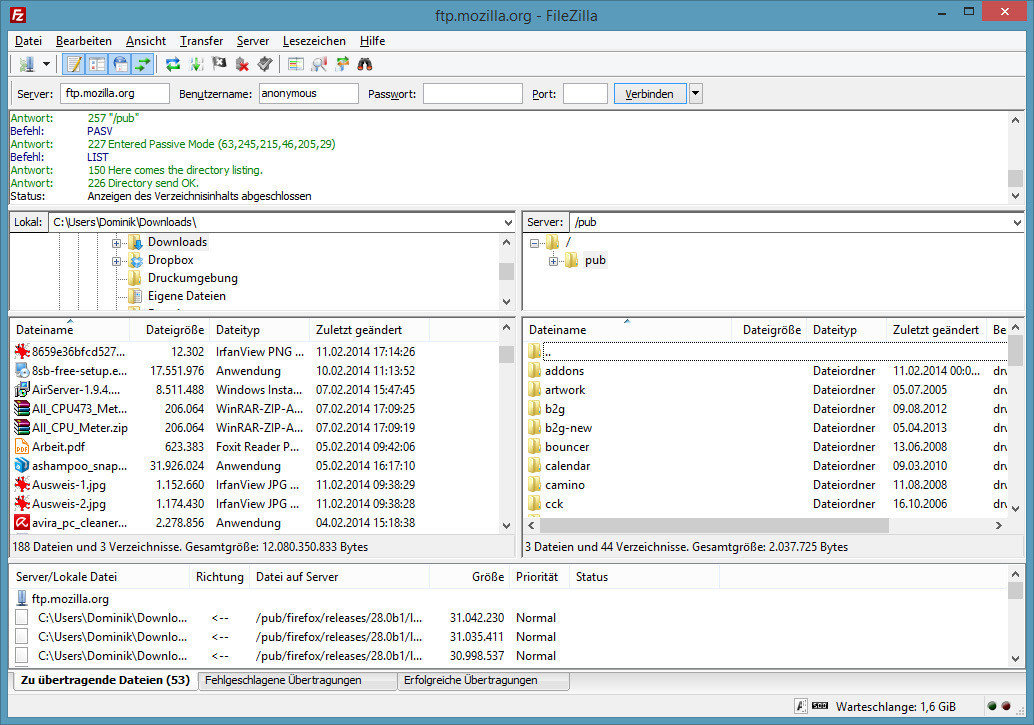Viewport: 1034px width, 725px height.
Task: Disconnect from server using the red X icon
Action: [x=242, y=64]
